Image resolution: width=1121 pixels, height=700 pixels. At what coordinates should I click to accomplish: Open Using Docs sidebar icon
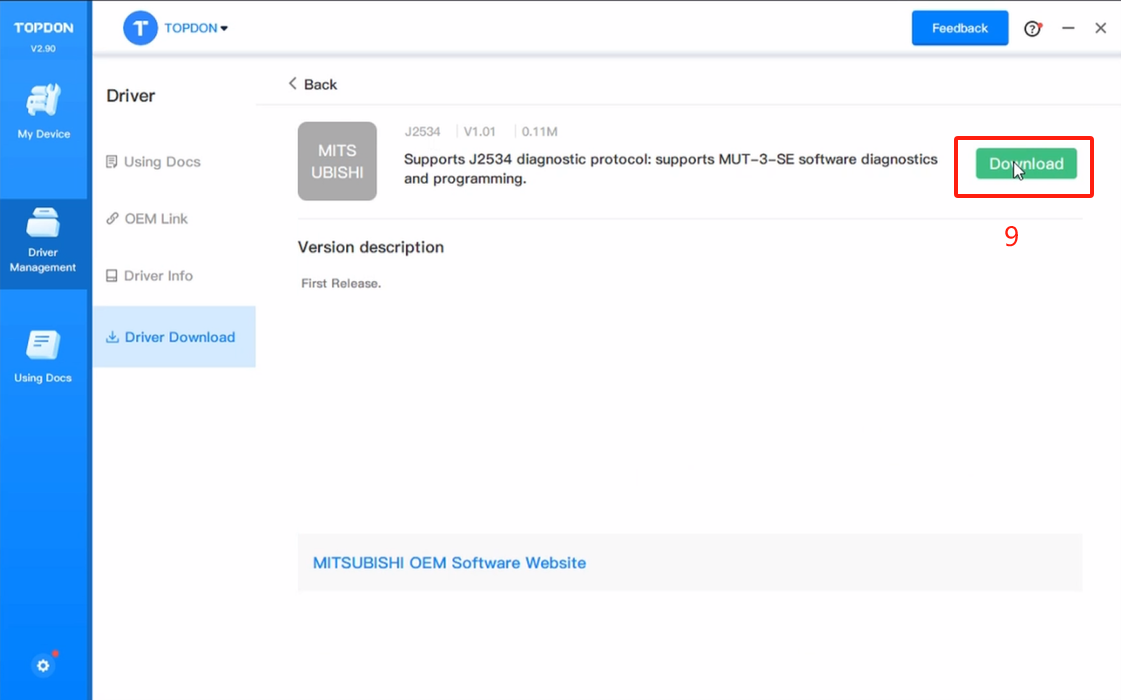point(43,345)
